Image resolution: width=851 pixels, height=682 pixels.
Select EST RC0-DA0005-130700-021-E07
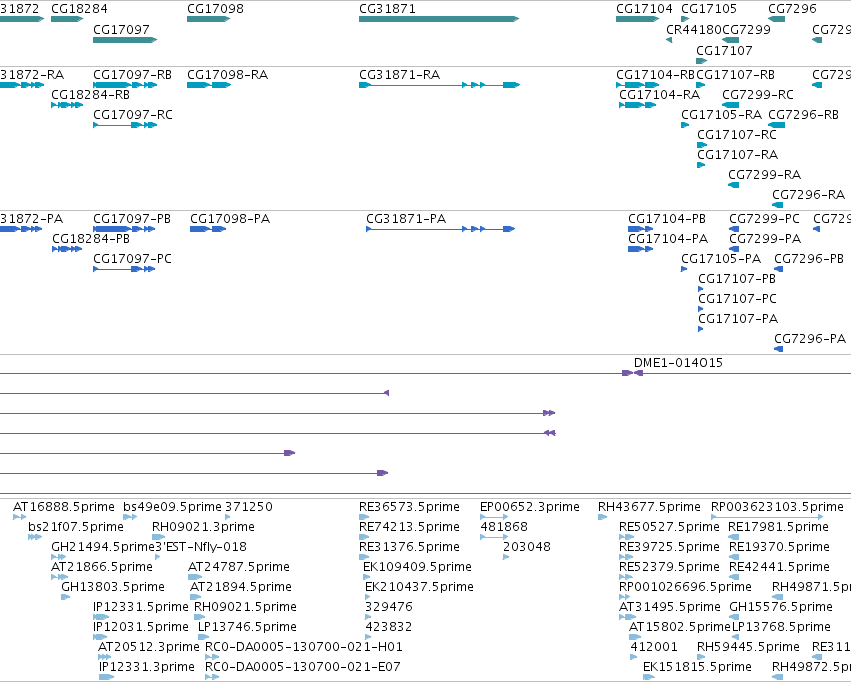pyautogui.click(x=212, y=678)
